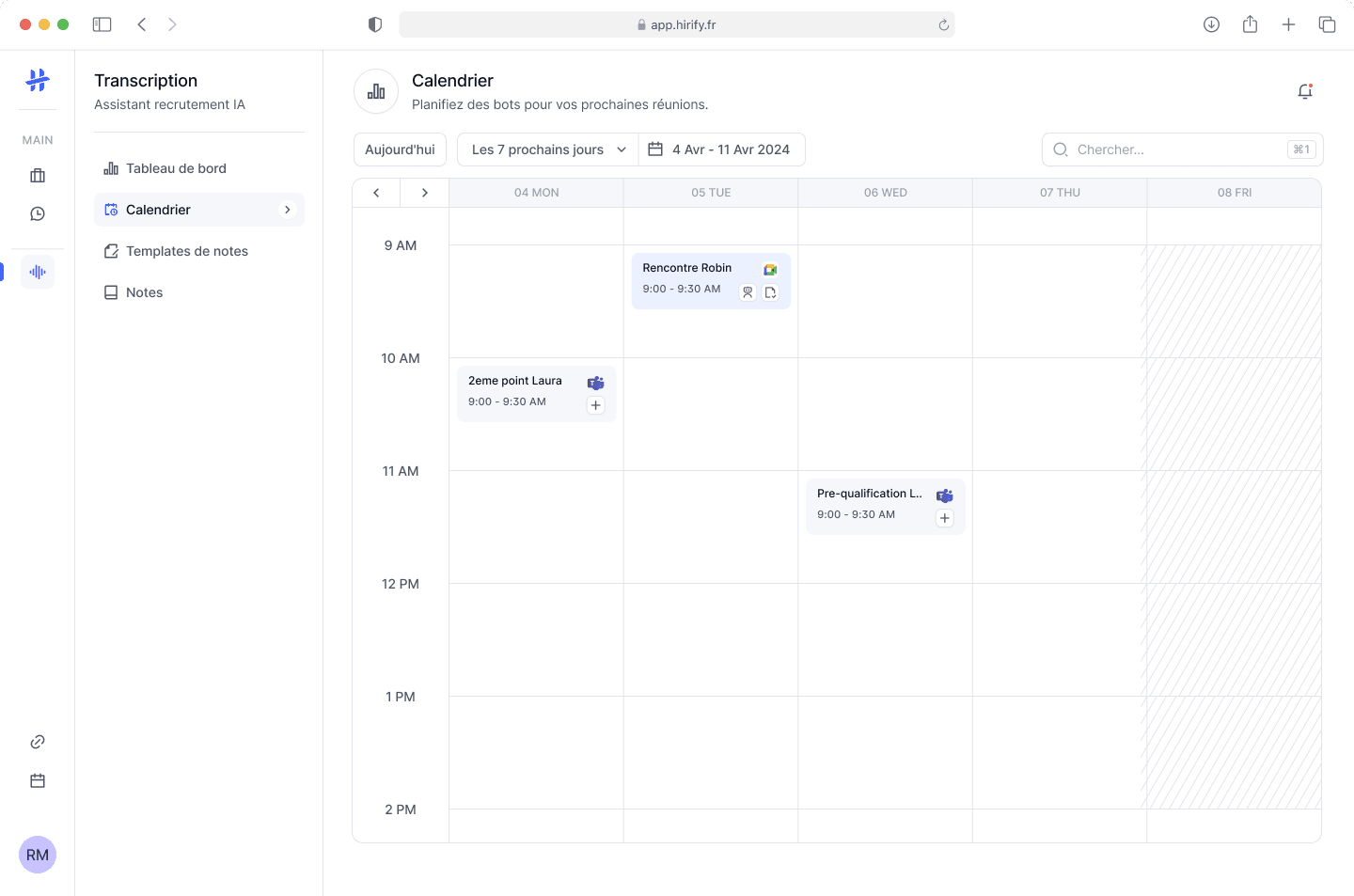Go to previous week with left arrow
This screenshot has height=896, width=1354.
point(376,193)
